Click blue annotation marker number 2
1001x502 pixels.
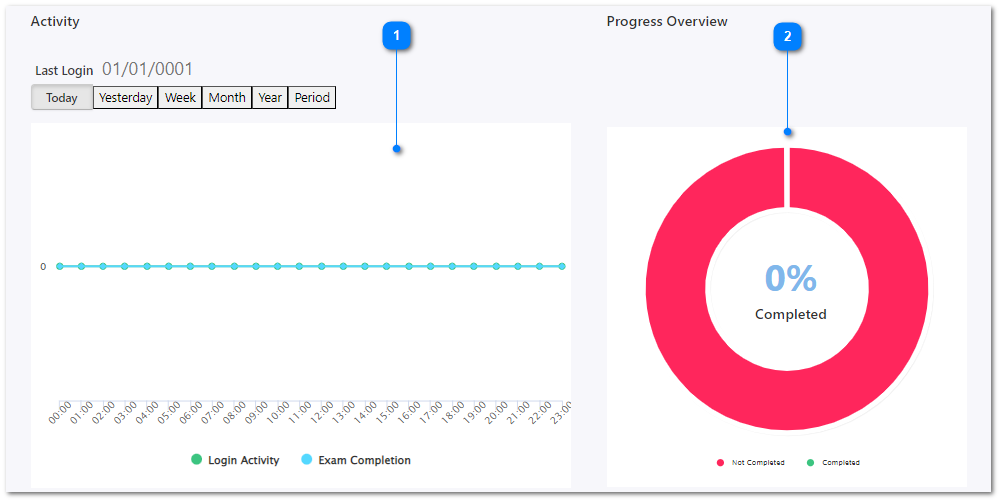pyautogui.click(x=788, y=36)
